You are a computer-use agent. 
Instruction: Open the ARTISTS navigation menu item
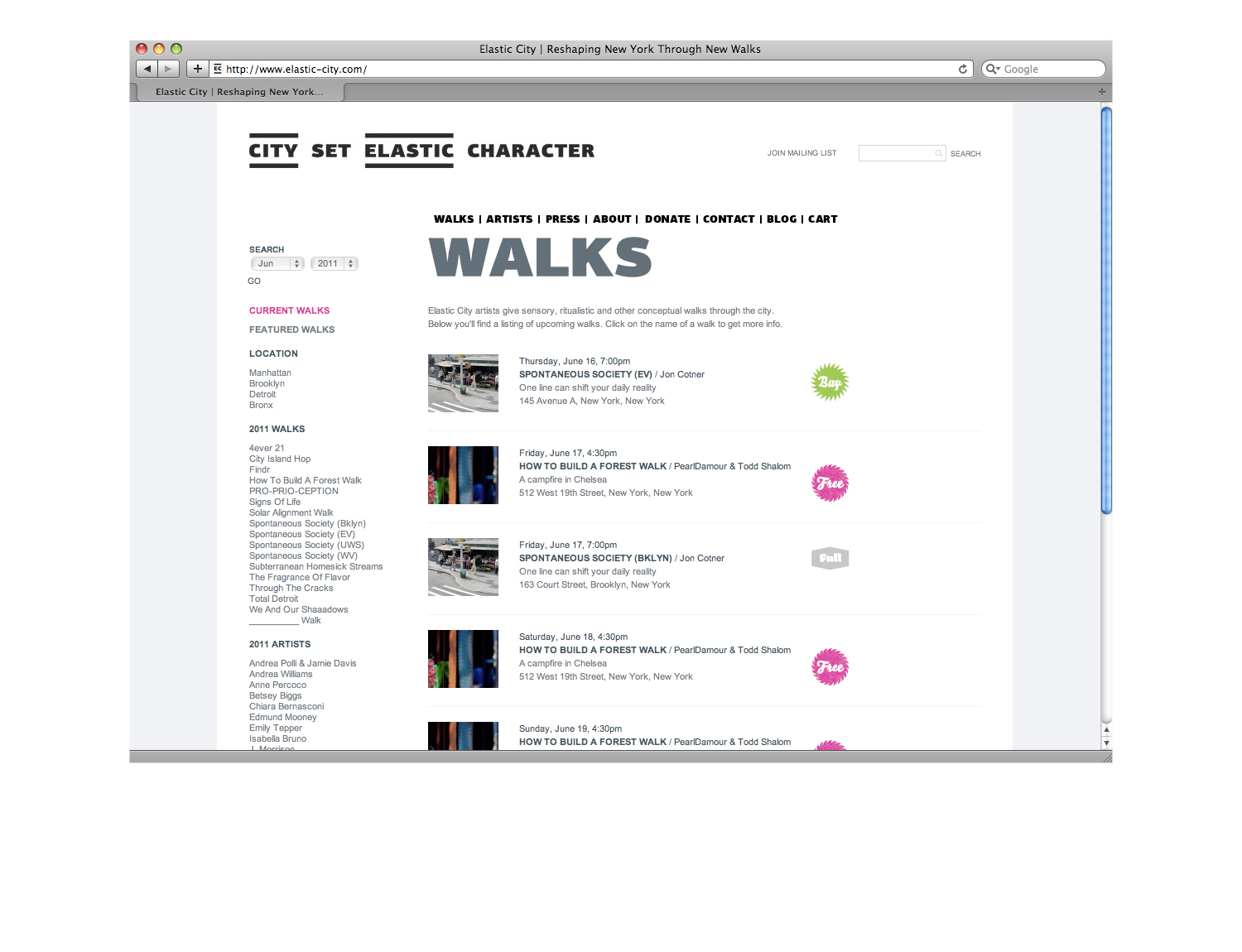tap(509, 219)
